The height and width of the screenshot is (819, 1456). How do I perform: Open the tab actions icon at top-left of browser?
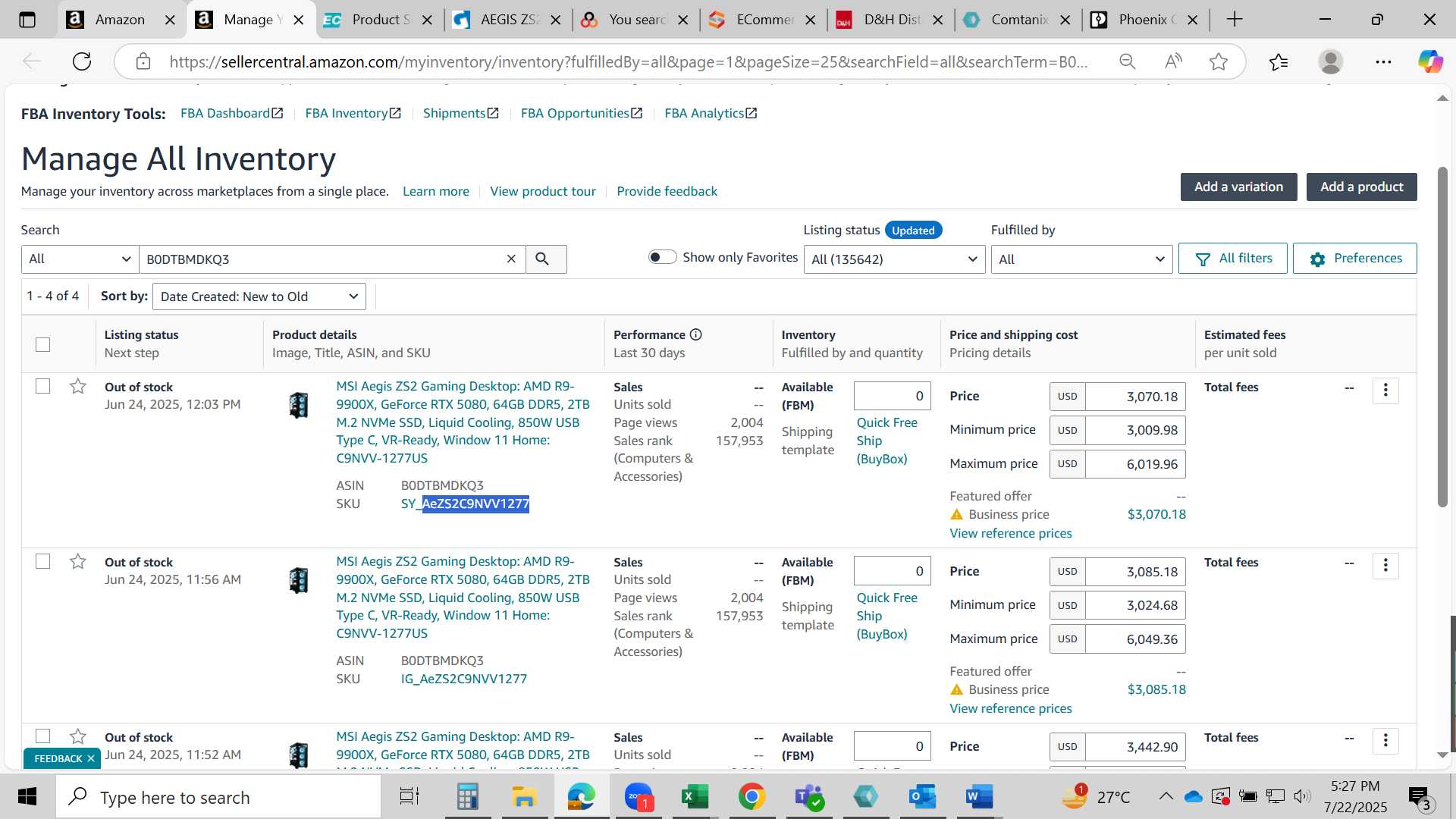27,20
